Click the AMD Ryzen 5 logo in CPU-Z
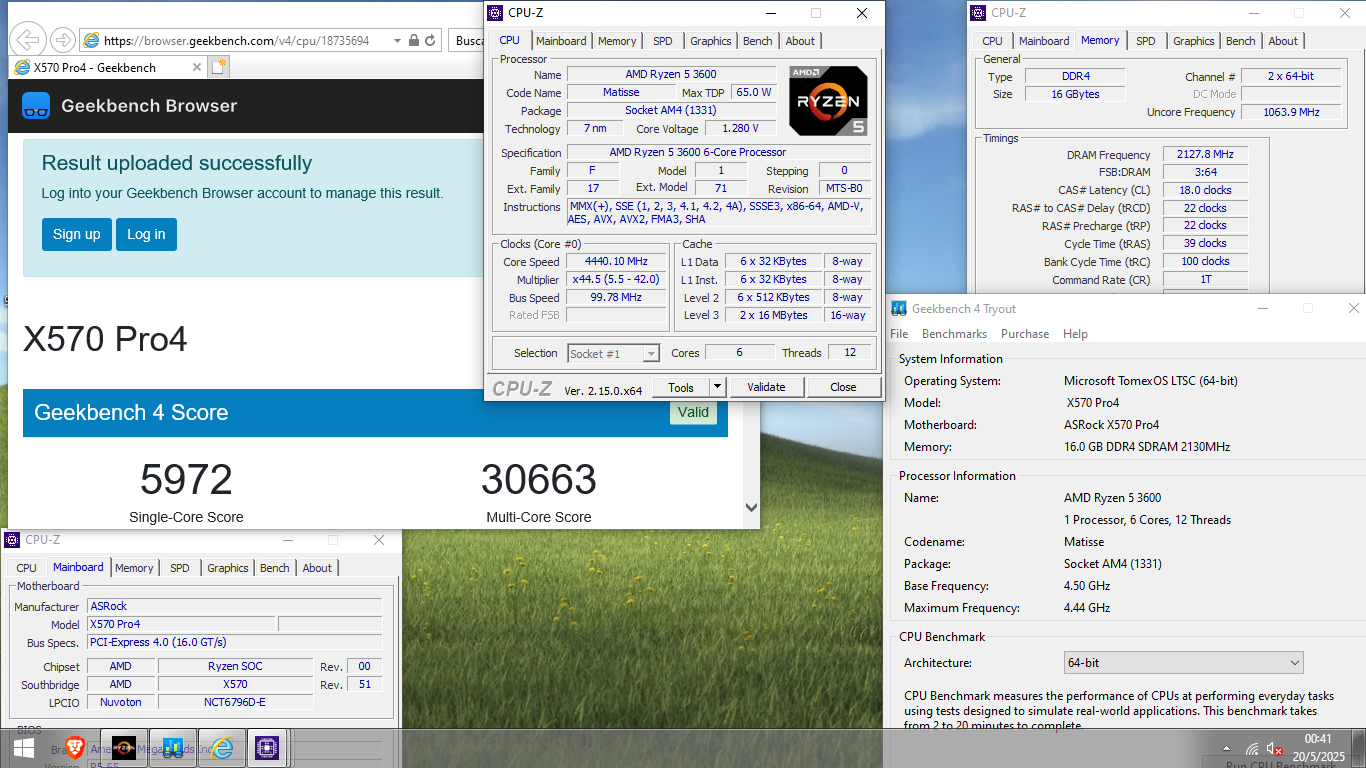Image resolution: width=1366 pixels, height=768 pixels. tap(828, 101)
